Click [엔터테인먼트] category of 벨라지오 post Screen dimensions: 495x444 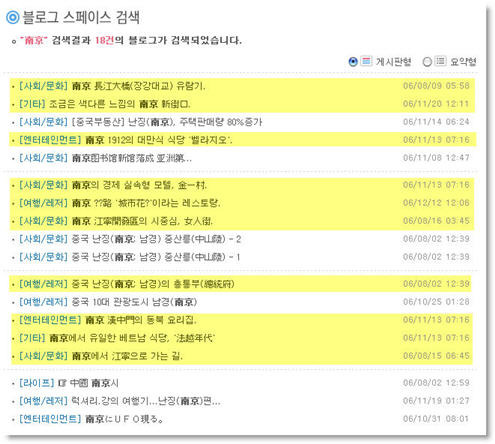click(x=50, y=140)
